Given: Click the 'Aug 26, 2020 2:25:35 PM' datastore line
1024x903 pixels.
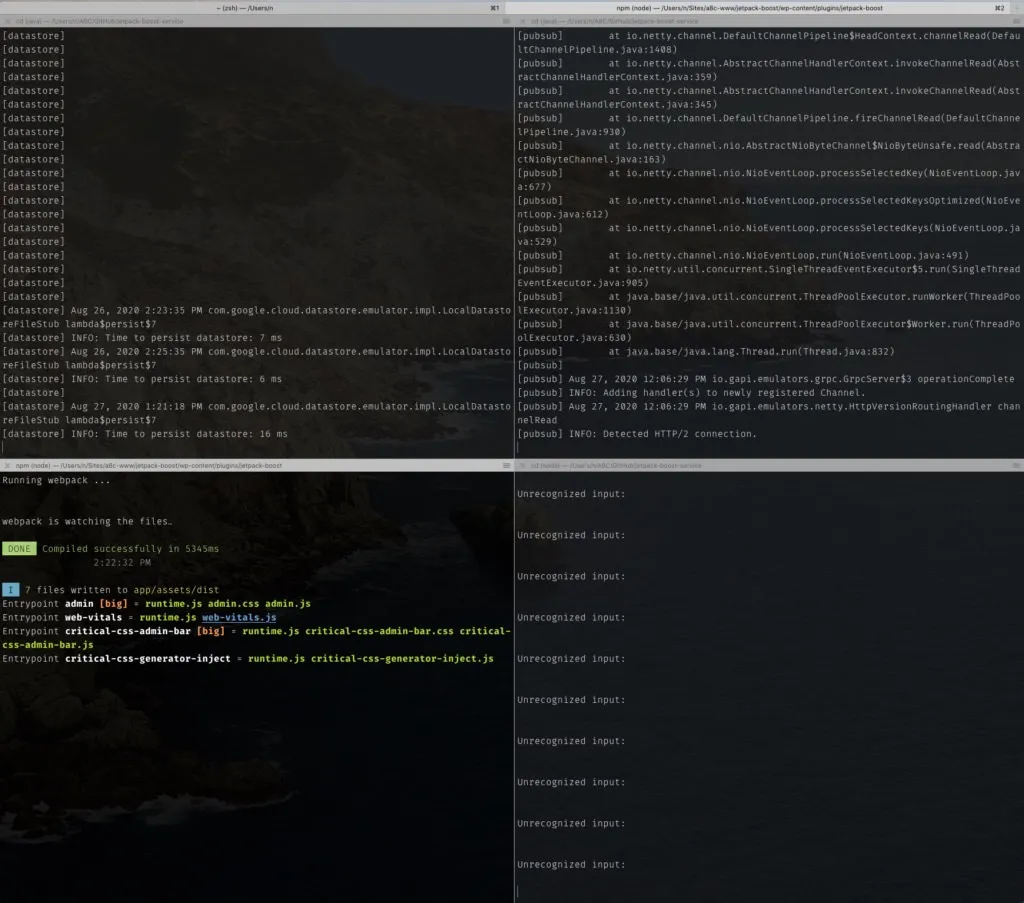Looking at the screenshot, I should click(x=257, y=358).
